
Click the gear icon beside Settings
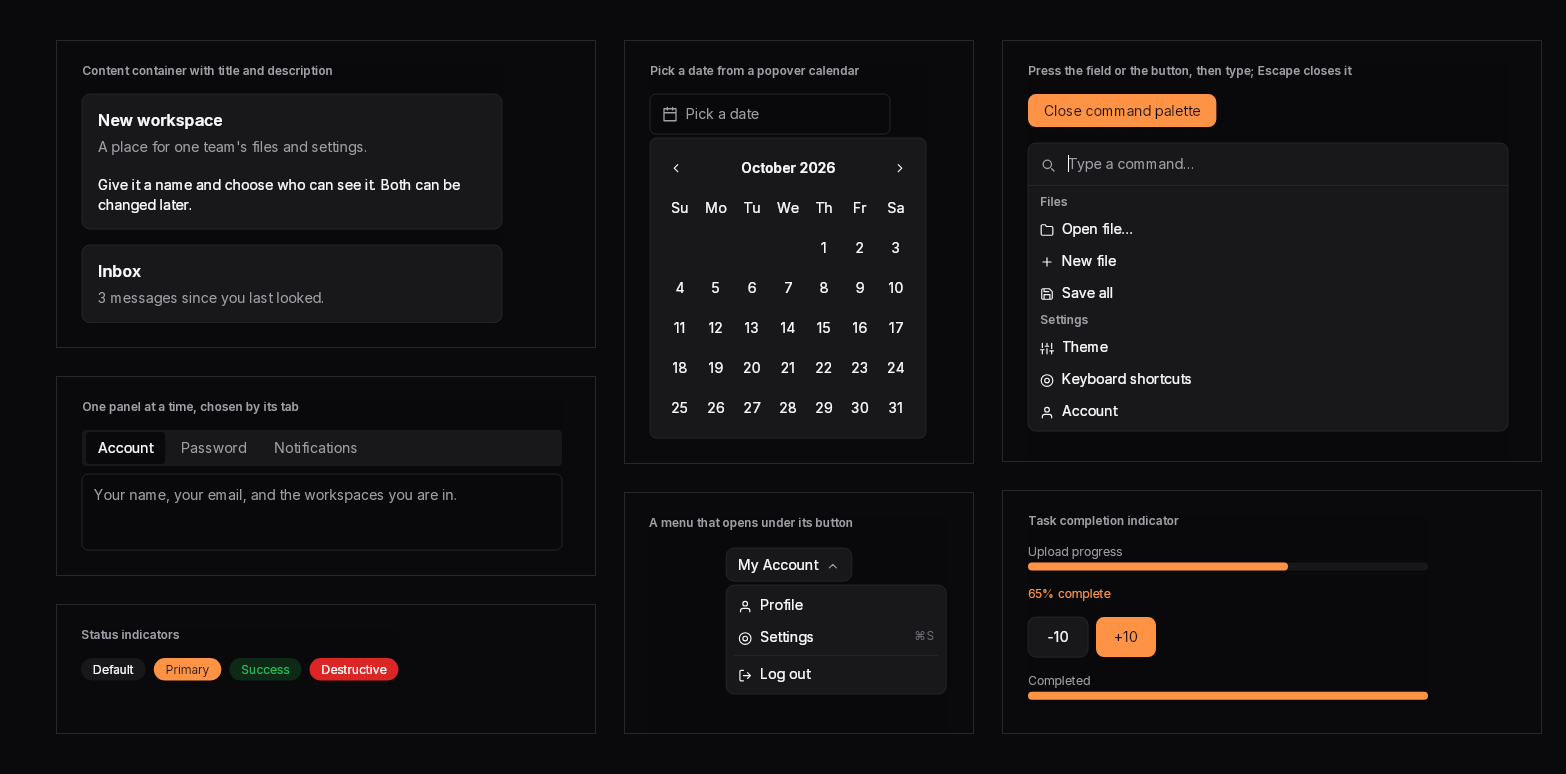point(745,638)
